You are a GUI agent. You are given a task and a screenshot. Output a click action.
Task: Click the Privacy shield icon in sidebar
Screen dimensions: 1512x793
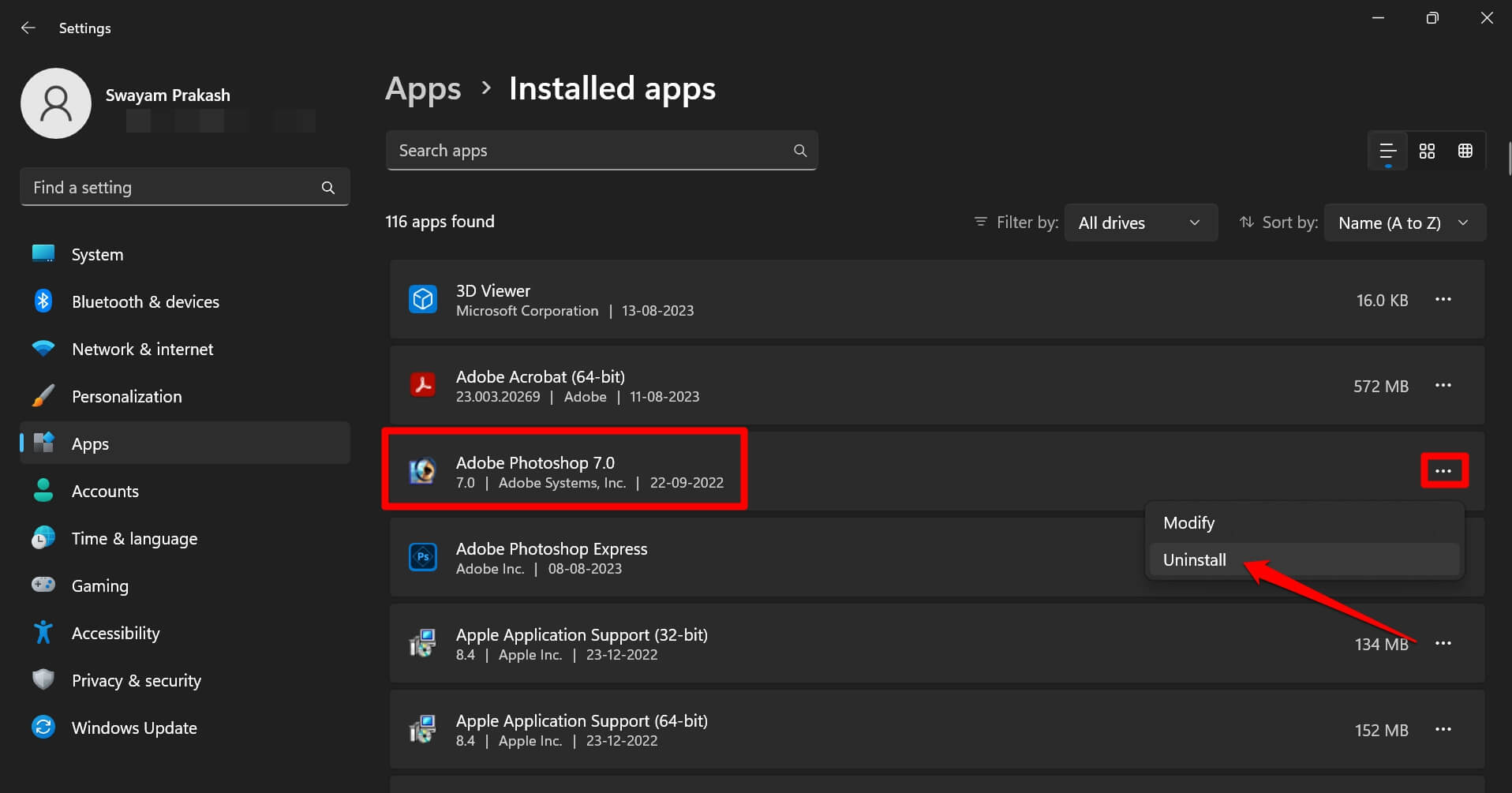click(x=43, y=680)
